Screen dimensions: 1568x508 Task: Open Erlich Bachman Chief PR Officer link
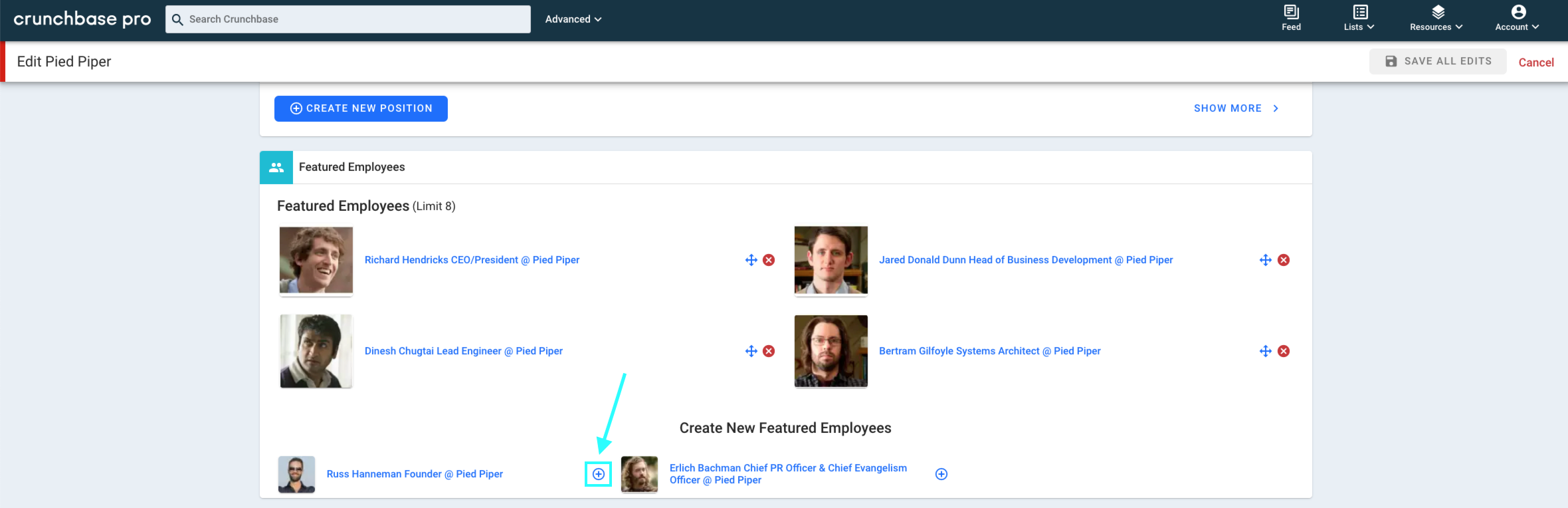tap(788, 474)
